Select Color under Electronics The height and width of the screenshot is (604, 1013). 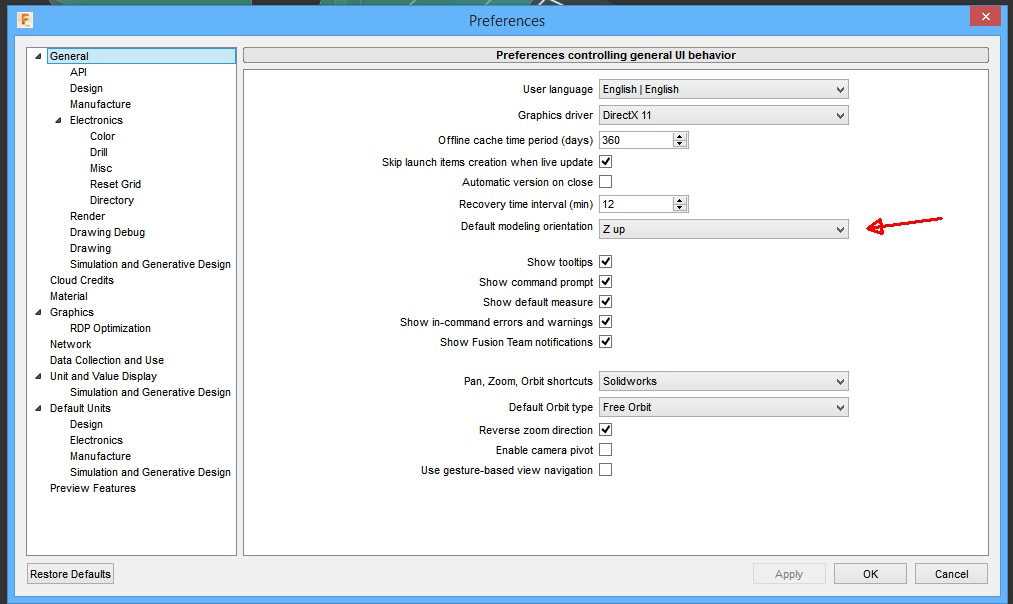click(x=102, y=136)
